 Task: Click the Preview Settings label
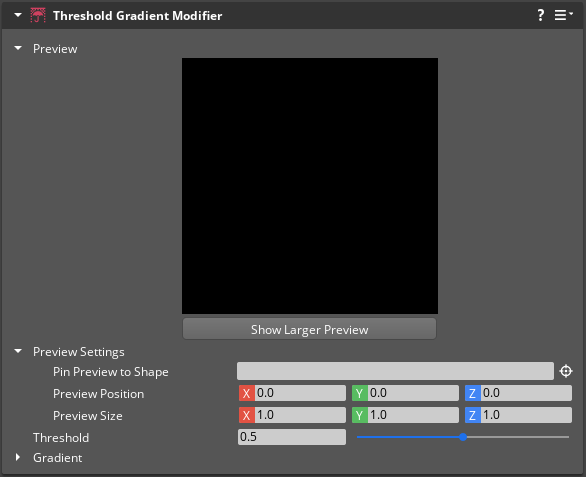pyautogui.click(x=79, y=352)
